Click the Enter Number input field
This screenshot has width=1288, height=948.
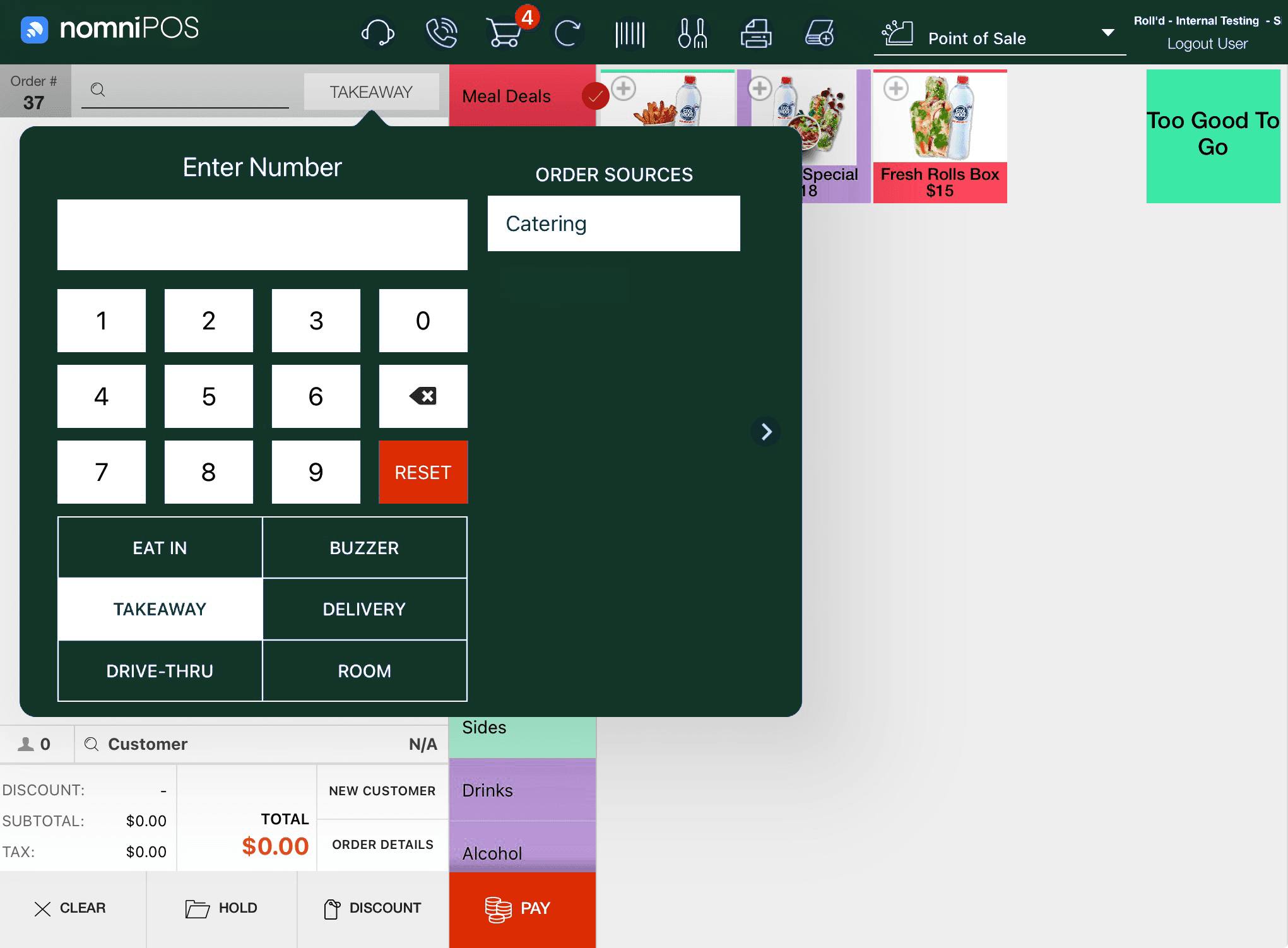(262, 235)
